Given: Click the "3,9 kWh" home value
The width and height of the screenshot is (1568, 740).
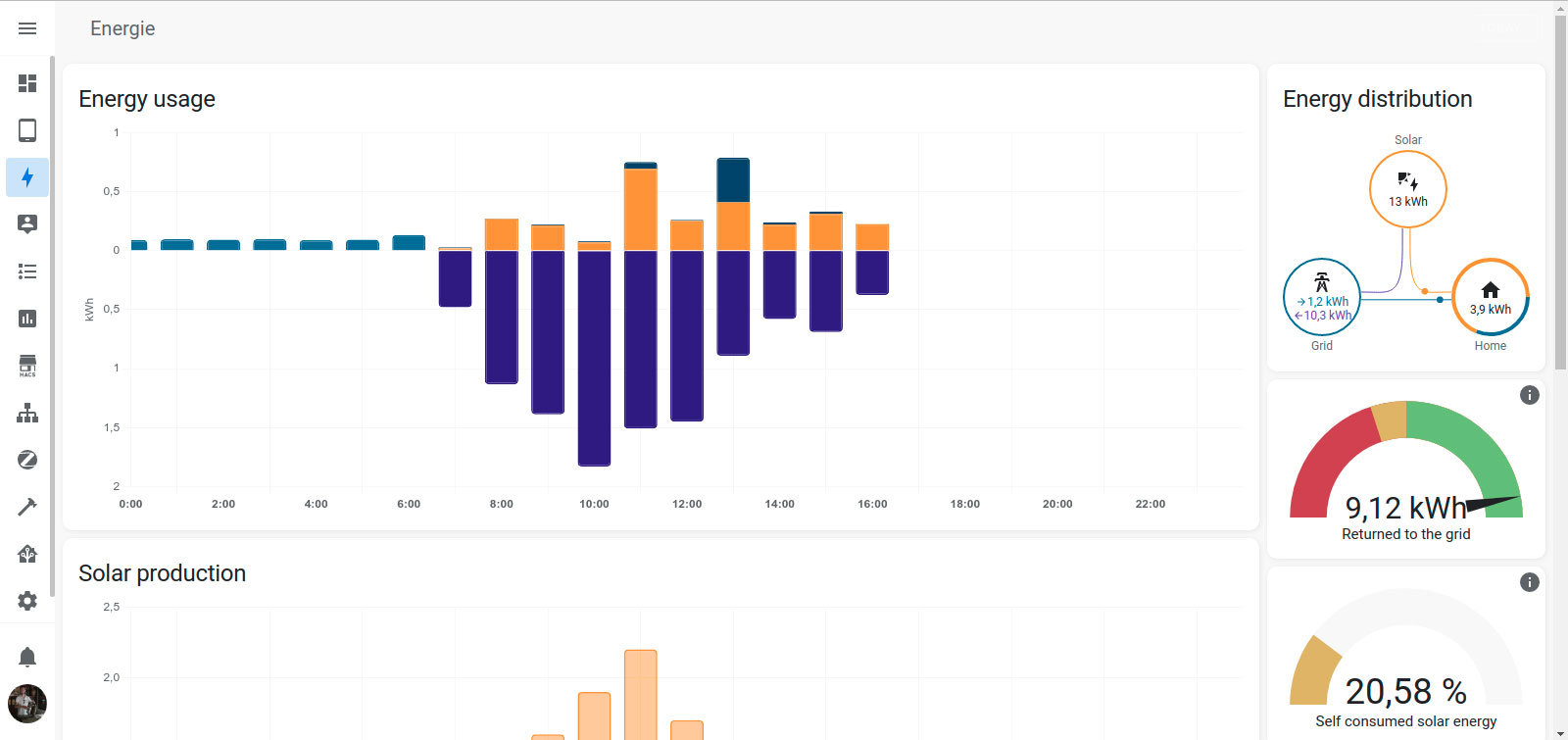Looking at the screenshot, I should click(1491, 310).
